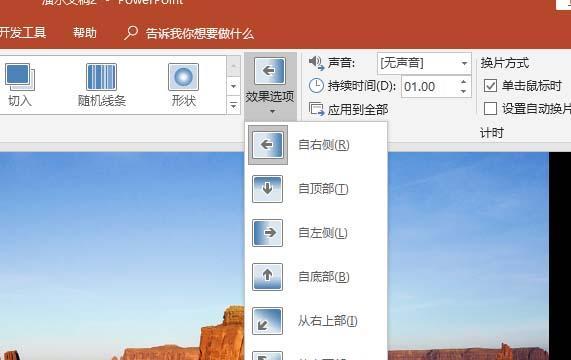Open the 声音 combo box
This screenshot has height=360, width=571.
coord(424,63)
